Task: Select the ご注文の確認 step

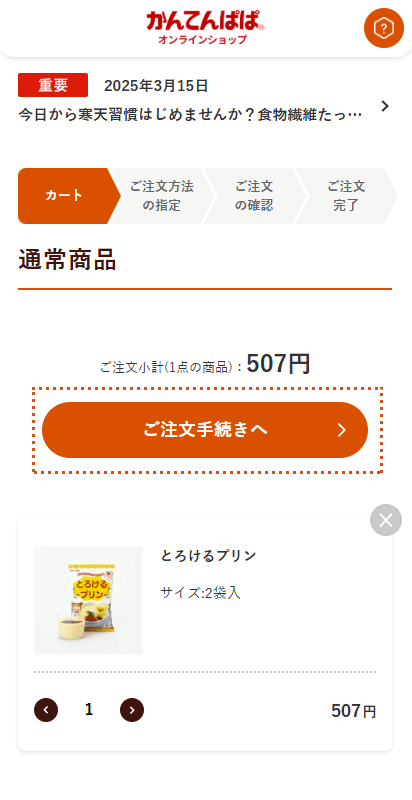Action: click(x=254, y=196)
